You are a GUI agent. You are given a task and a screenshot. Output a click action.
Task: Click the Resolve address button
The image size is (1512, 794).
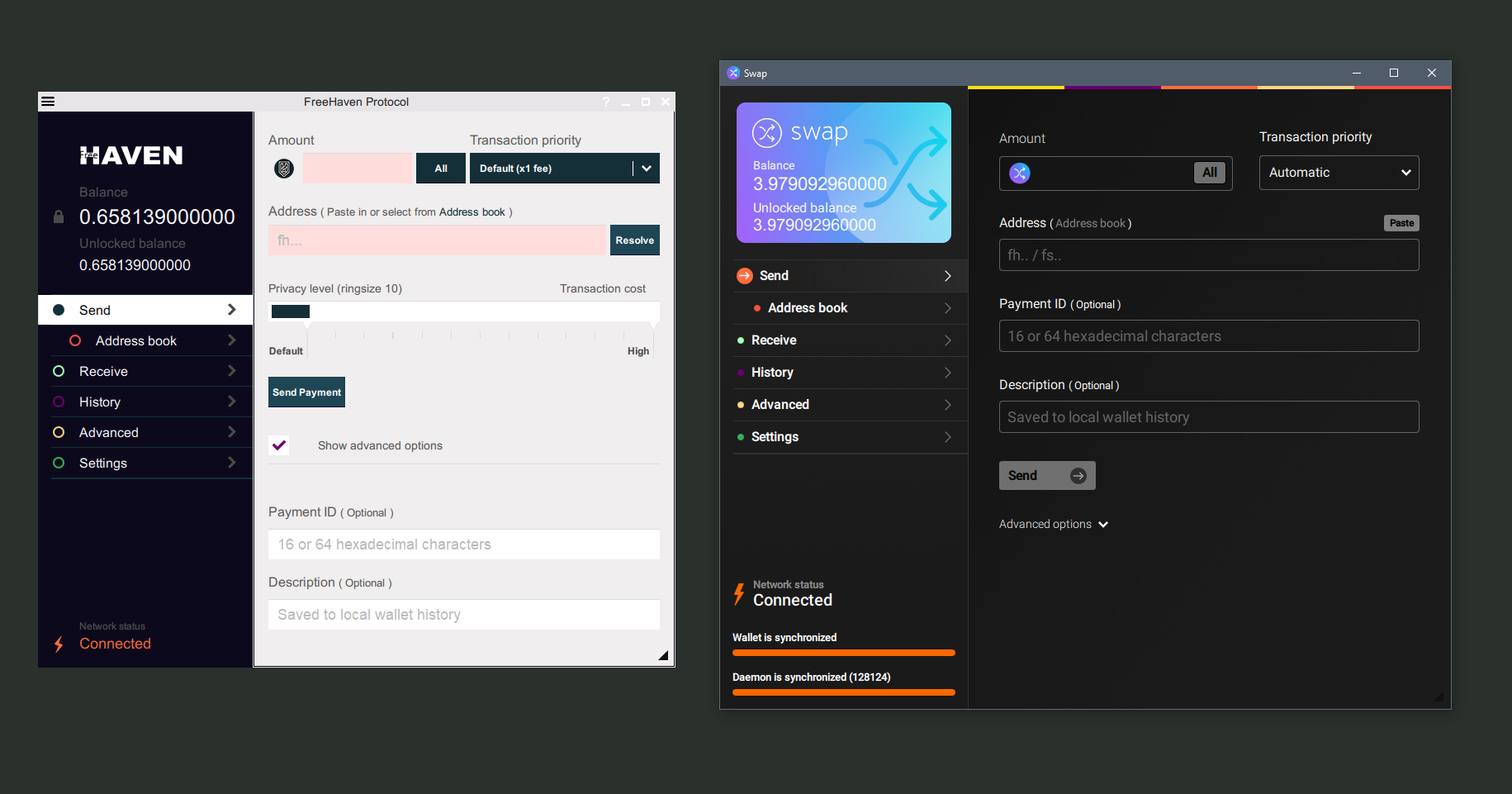(635, 240)
